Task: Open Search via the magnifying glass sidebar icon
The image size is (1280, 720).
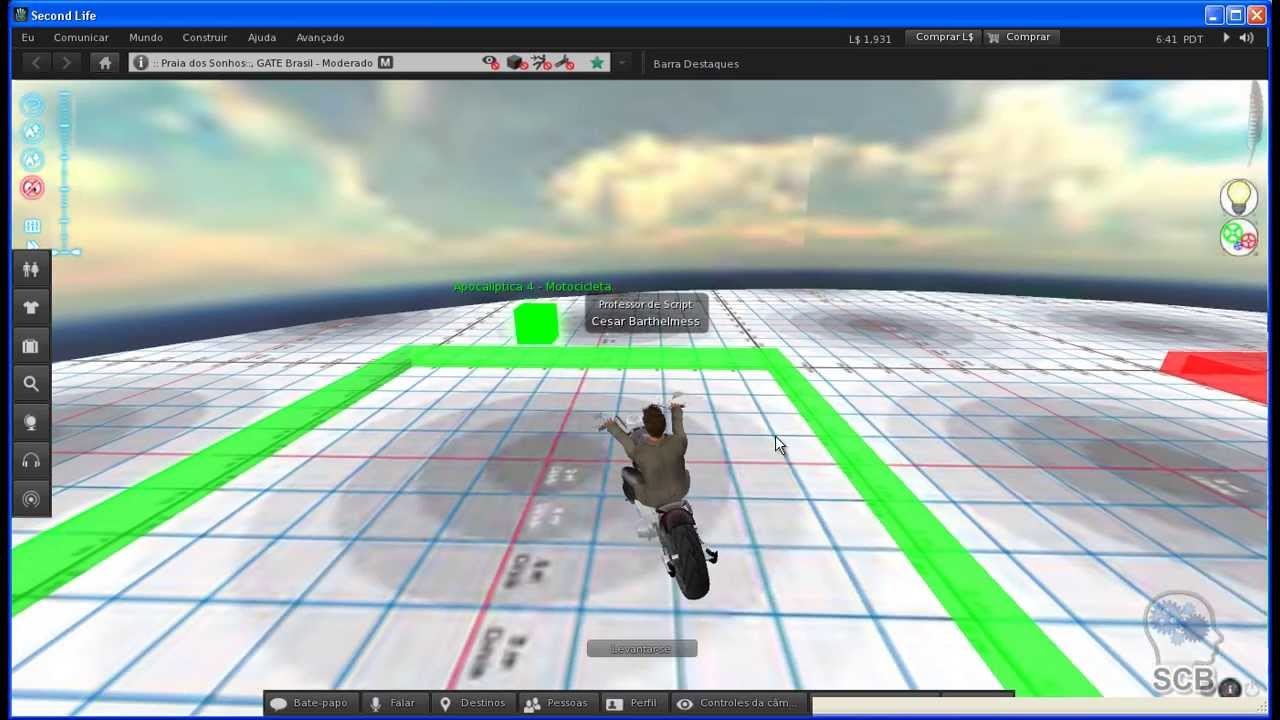Action: 31,384
